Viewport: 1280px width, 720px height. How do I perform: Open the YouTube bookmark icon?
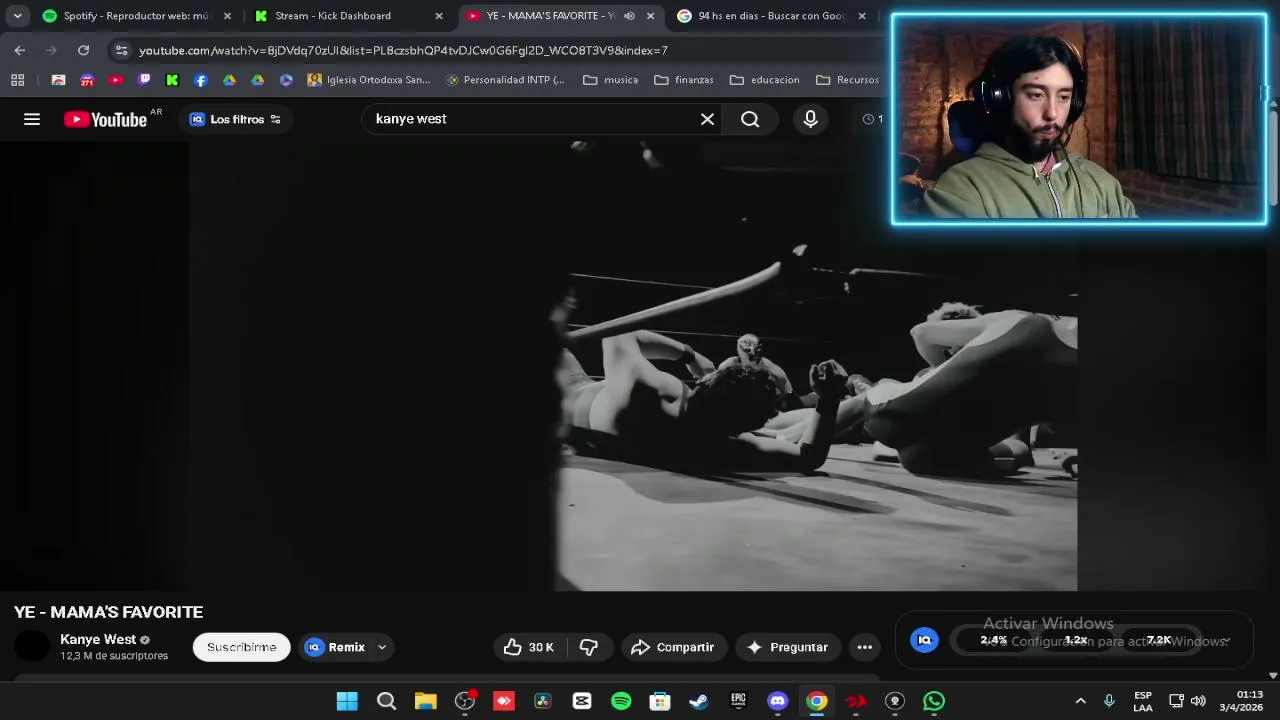pos(116,80)
